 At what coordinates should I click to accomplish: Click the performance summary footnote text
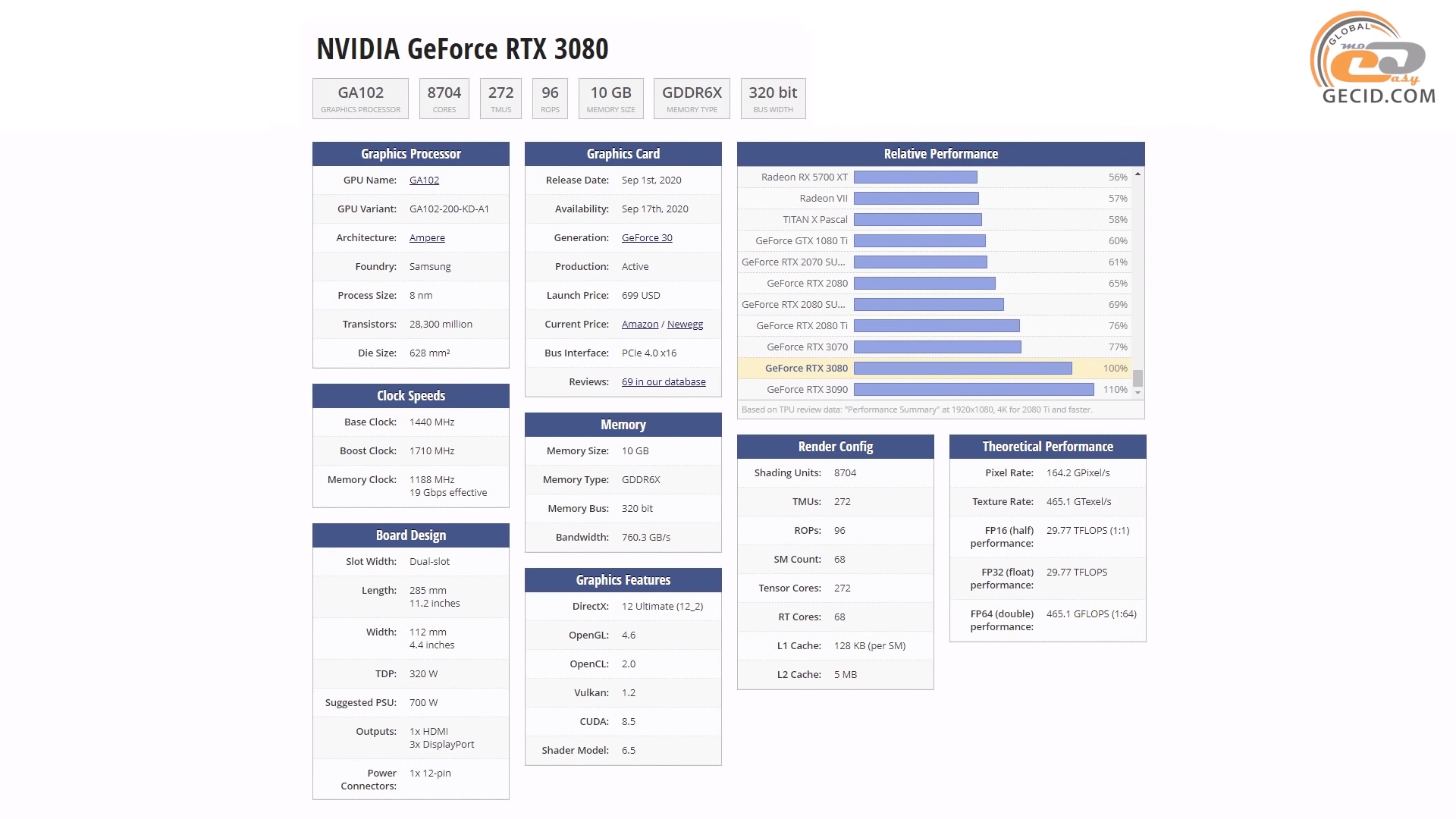[x=917, y=409]
